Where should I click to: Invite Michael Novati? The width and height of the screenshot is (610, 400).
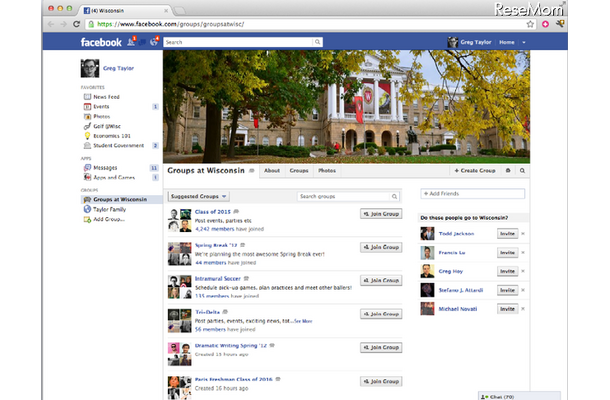point(507,309)
